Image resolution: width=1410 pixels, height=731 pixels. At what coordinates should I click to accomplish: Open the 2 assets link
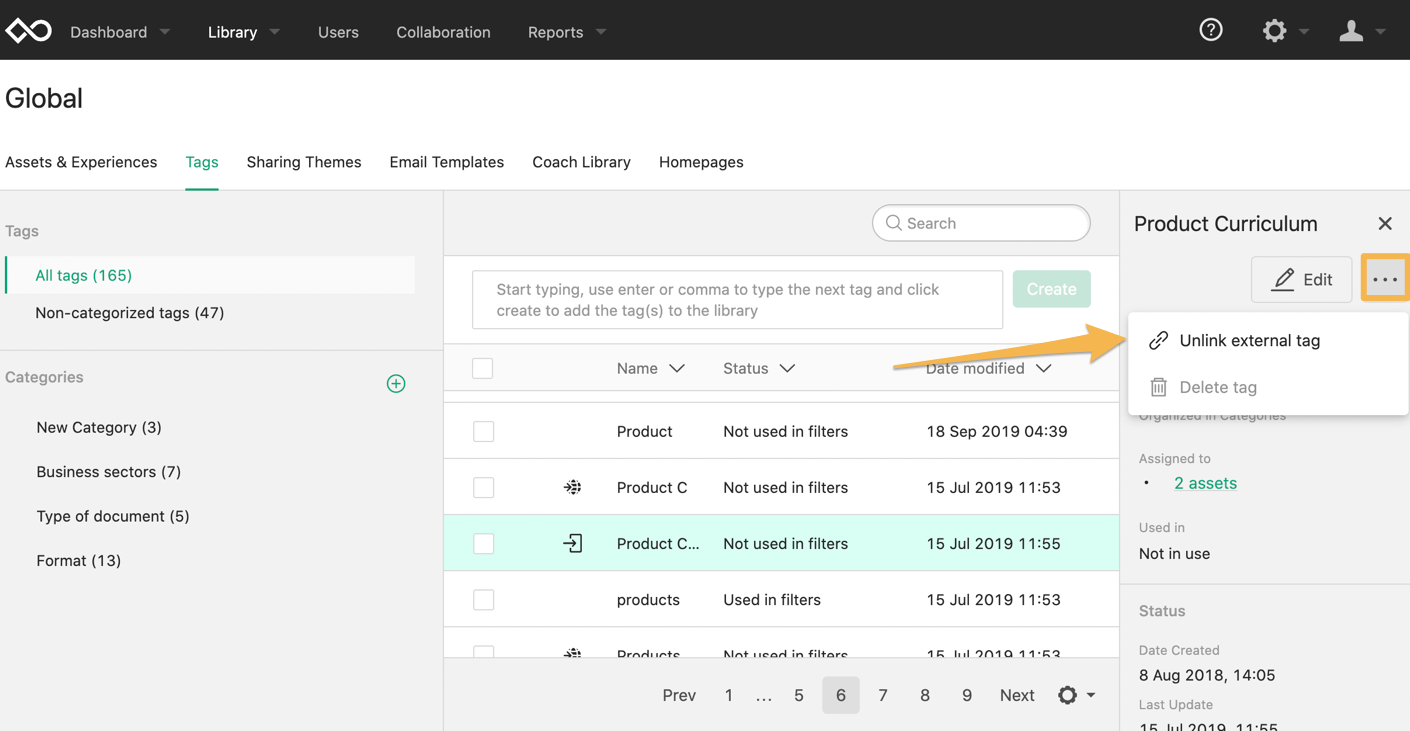tap(1205, 483)
